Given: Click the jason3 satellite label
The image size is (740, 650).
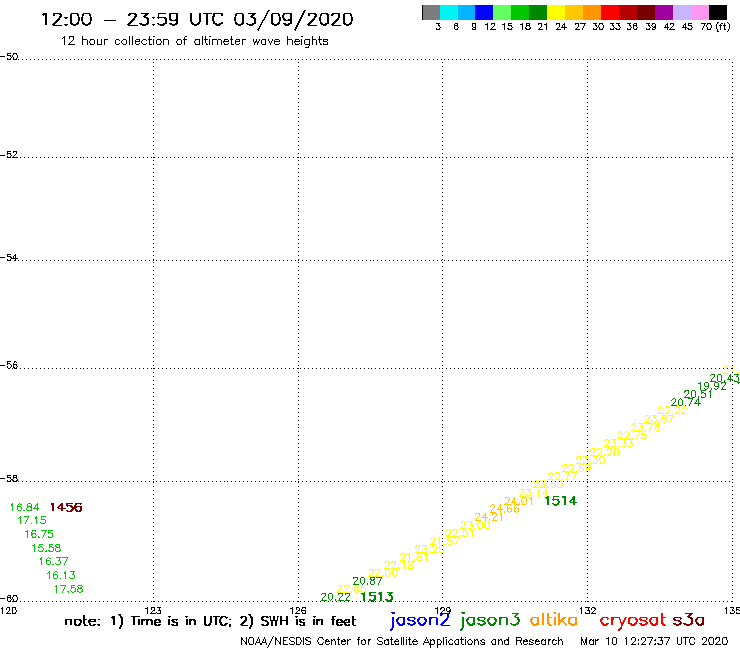Looking at the screenshot, I should click(x=490, y=620).
